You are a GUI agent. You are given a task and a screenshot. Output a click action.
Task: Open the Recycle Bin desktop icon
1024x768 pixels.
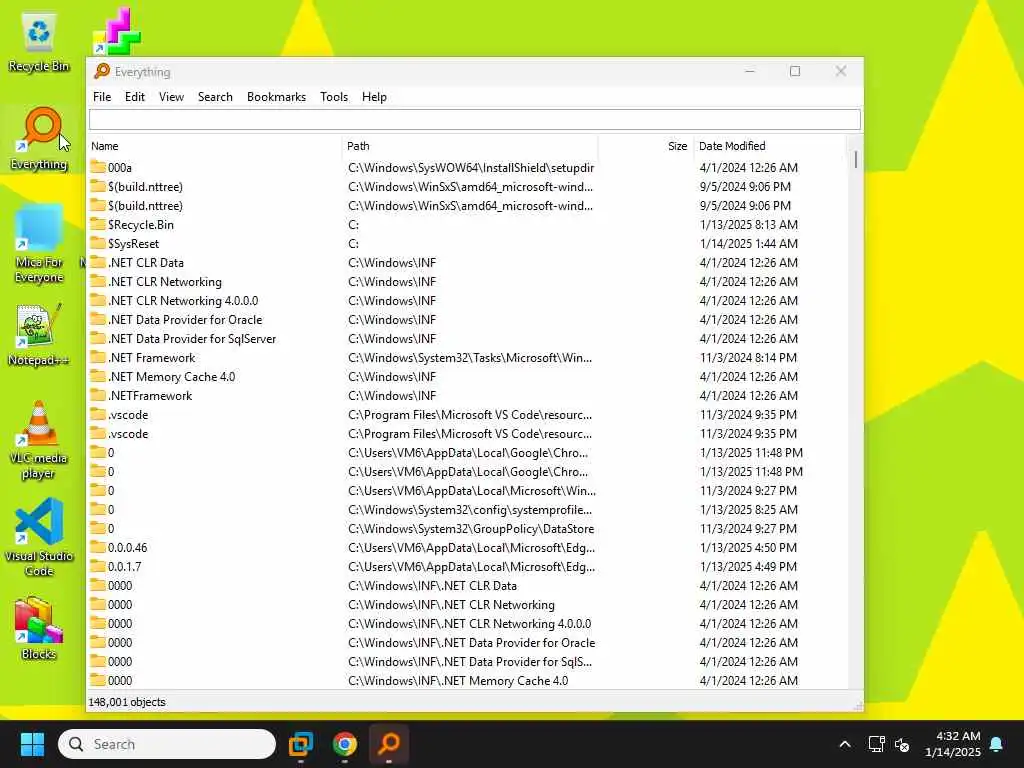39,42
